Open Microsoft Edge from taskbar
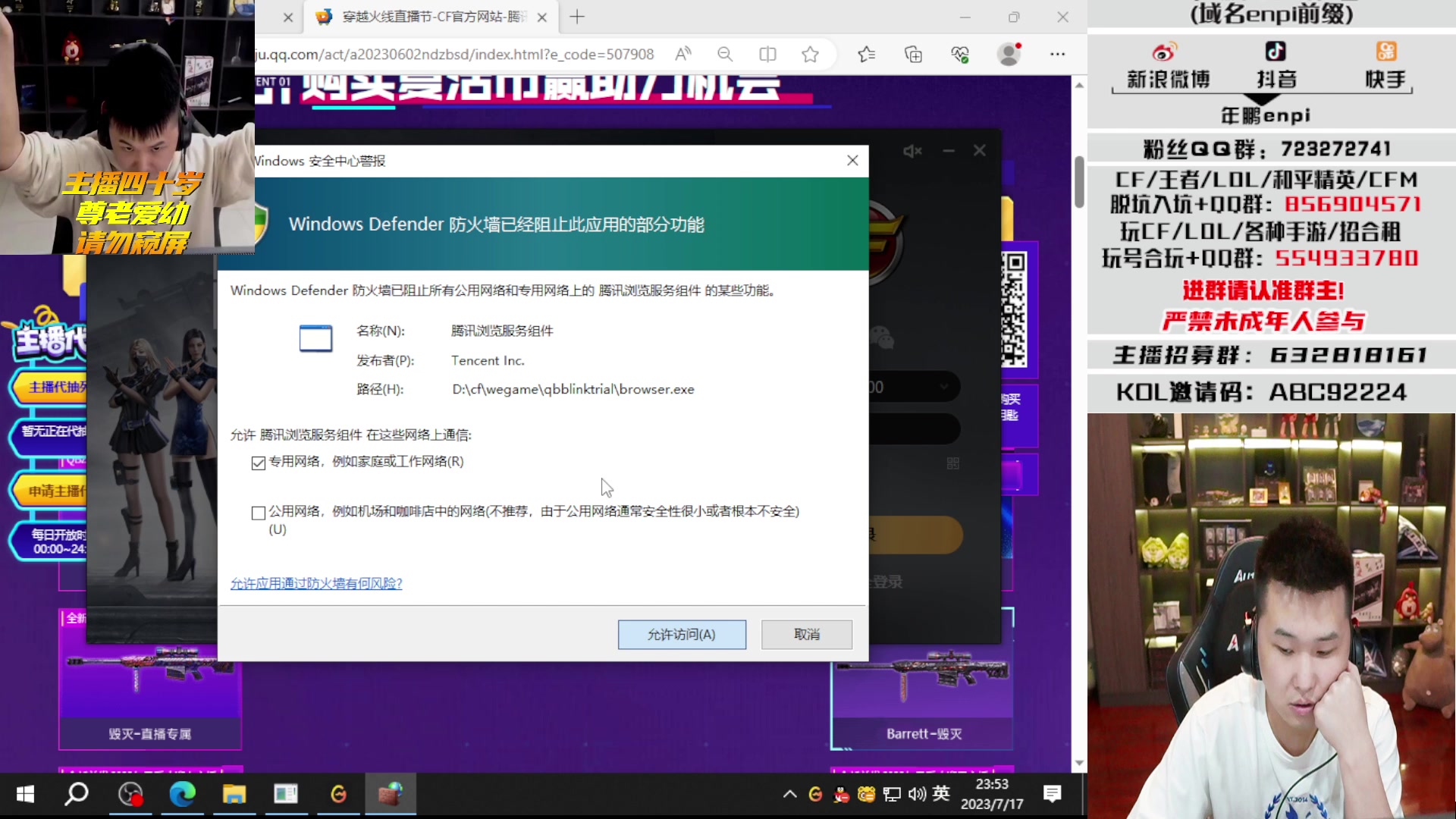1456x819 pixels. pyautogui.click(x=182, y=794)
